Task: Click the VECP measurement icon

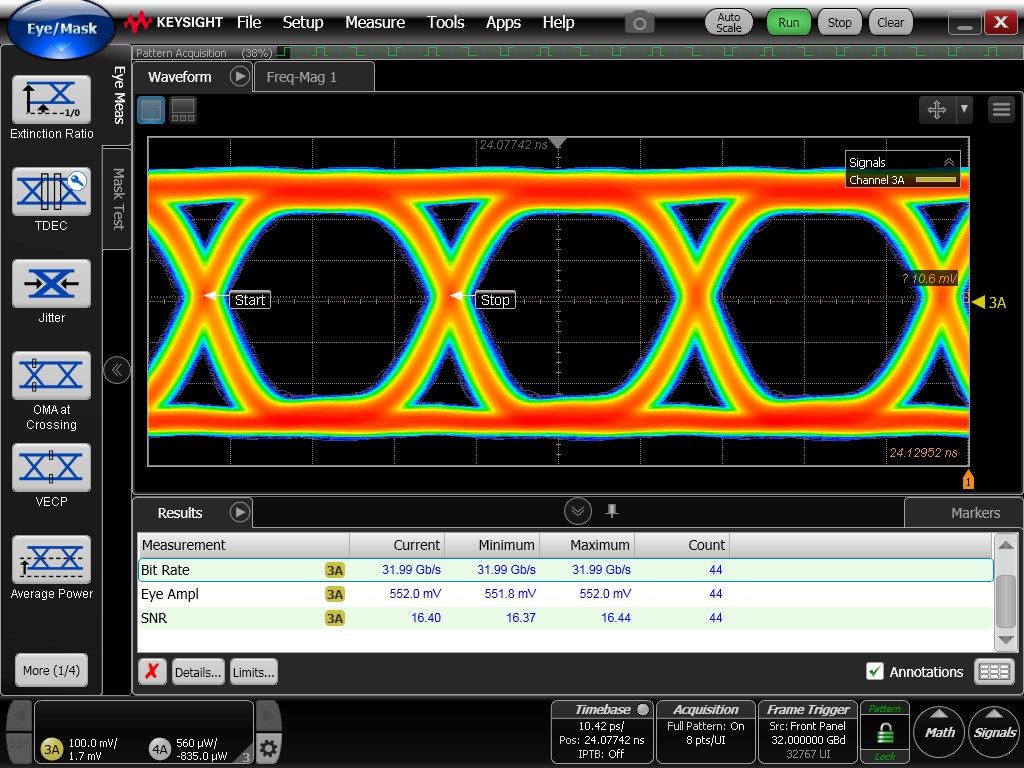Action: pyautogui.click(x=51, y=468)
